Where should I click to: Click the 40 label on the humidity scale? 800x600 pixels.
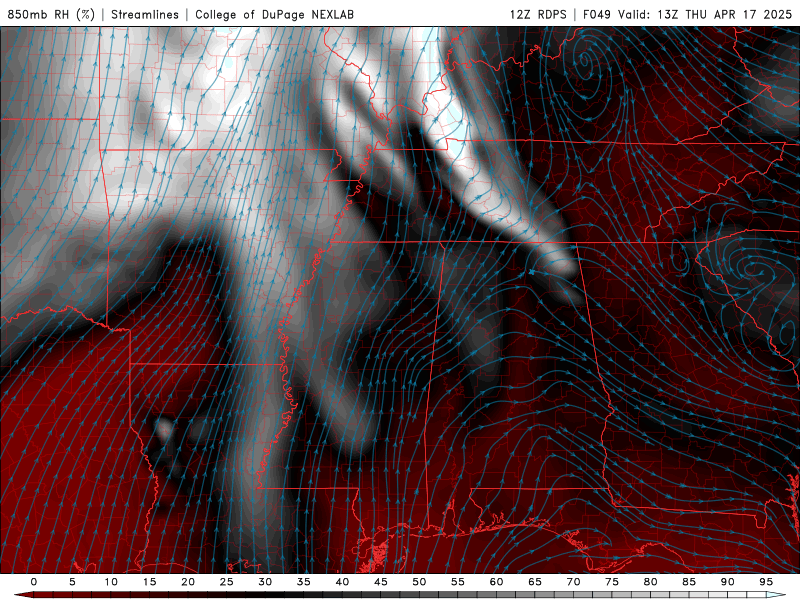[x=342, y=582]
